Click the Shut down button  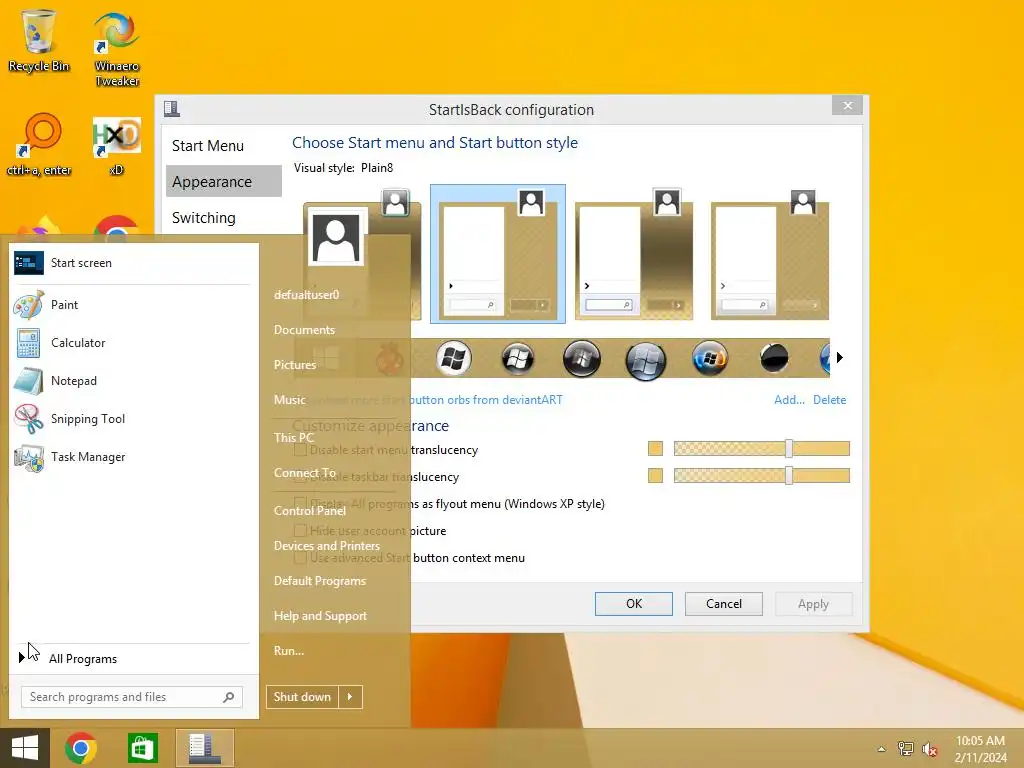coord(302,697)
